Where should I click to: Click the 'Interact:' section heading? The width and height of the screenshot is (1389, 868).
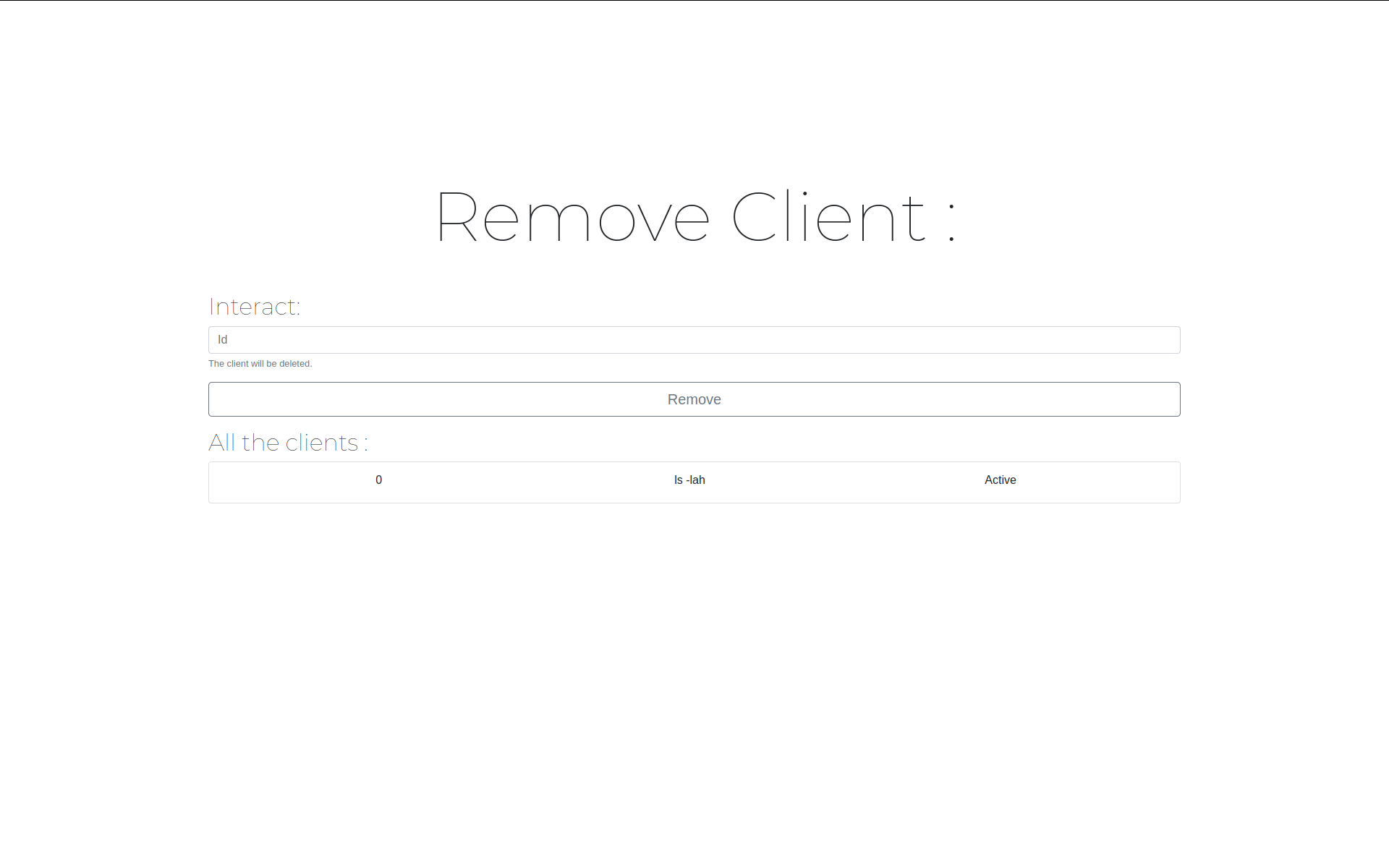pos(254,307)
